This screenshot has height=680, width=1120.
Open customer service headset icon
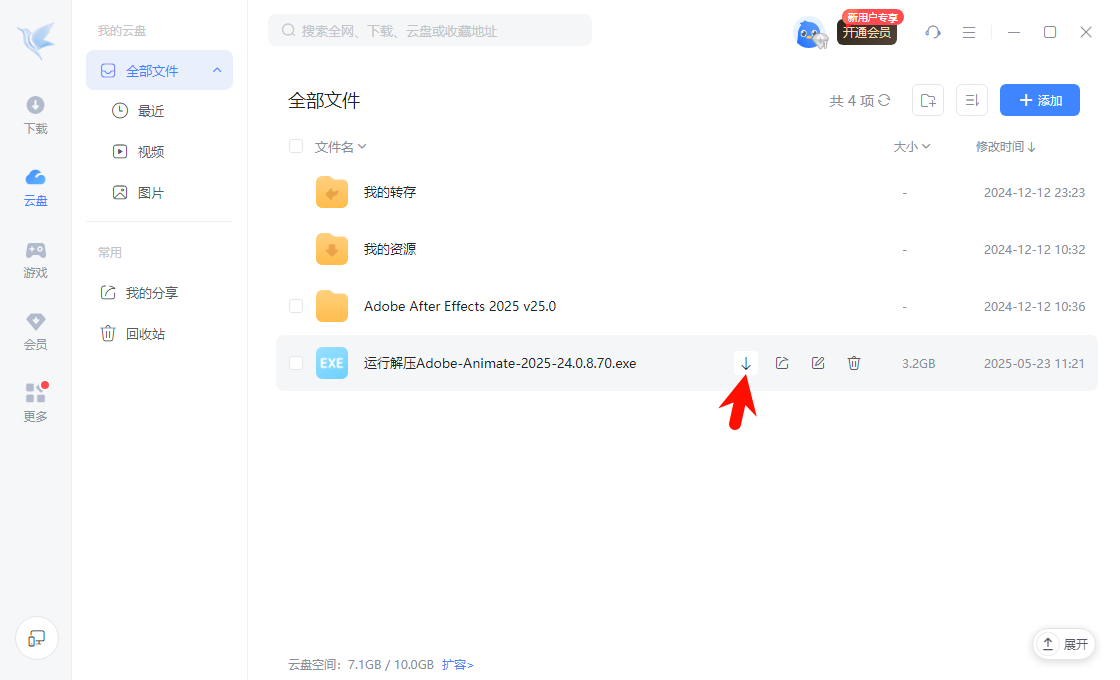click(x=933, y=32)
